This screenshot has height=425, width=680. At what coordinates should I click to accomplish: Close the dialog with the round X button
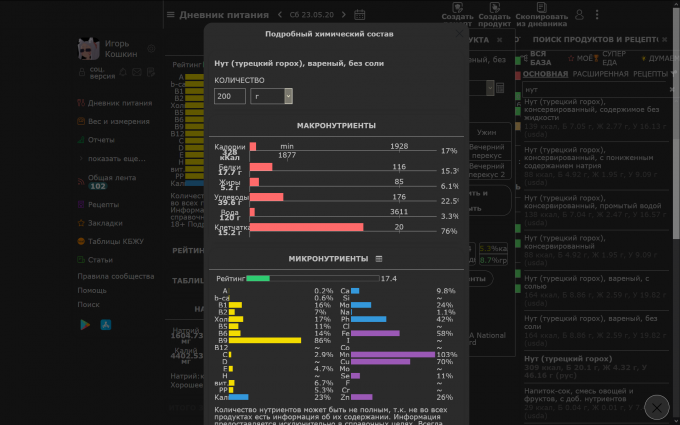656,407
